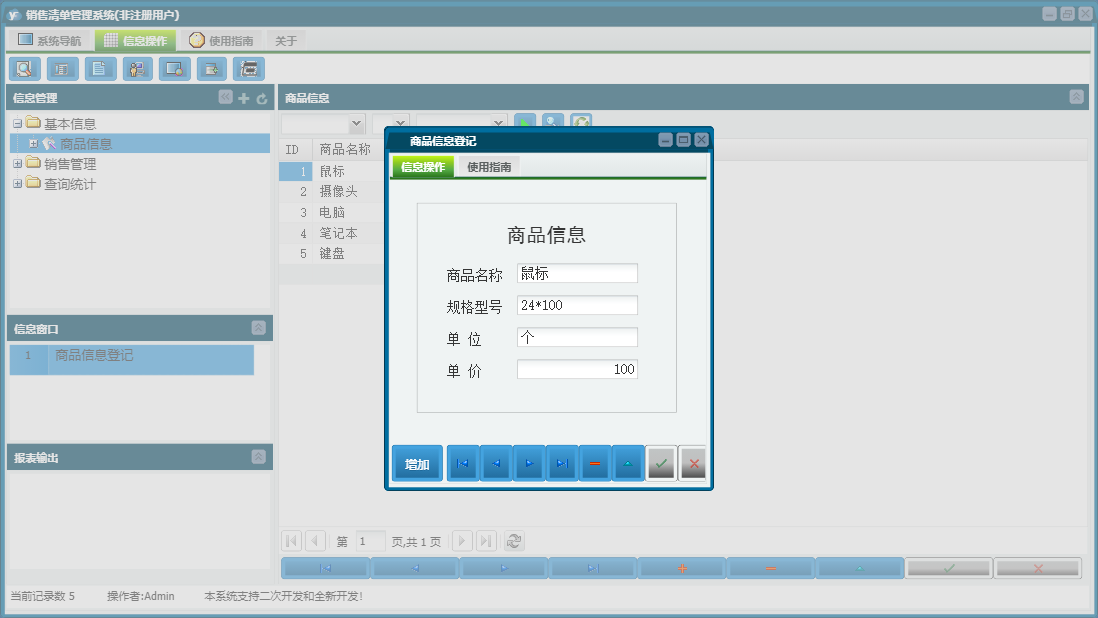Select 查询统计 in the tree
Image resolution: width=1098 pixels, height=618 pixels.
point(70,184)
